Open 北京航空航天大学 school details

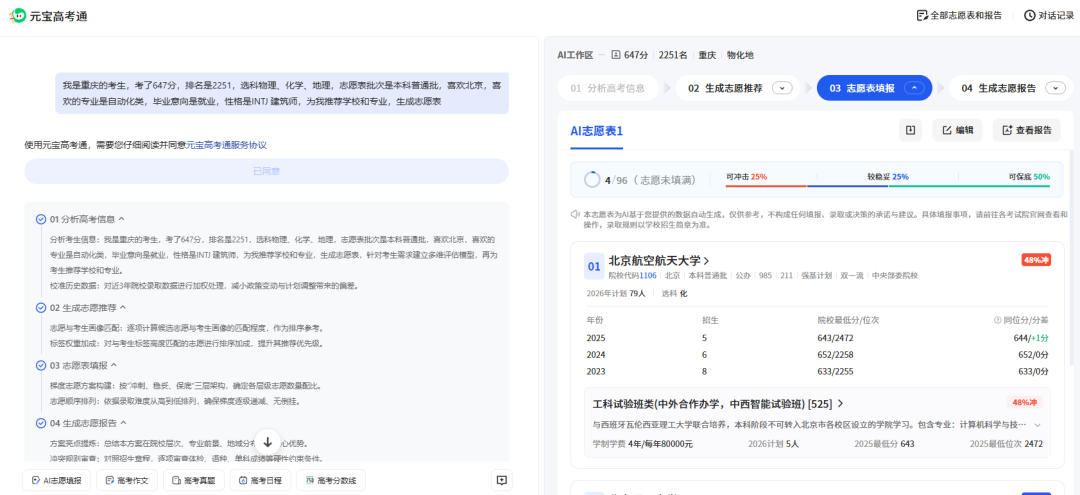659,261
